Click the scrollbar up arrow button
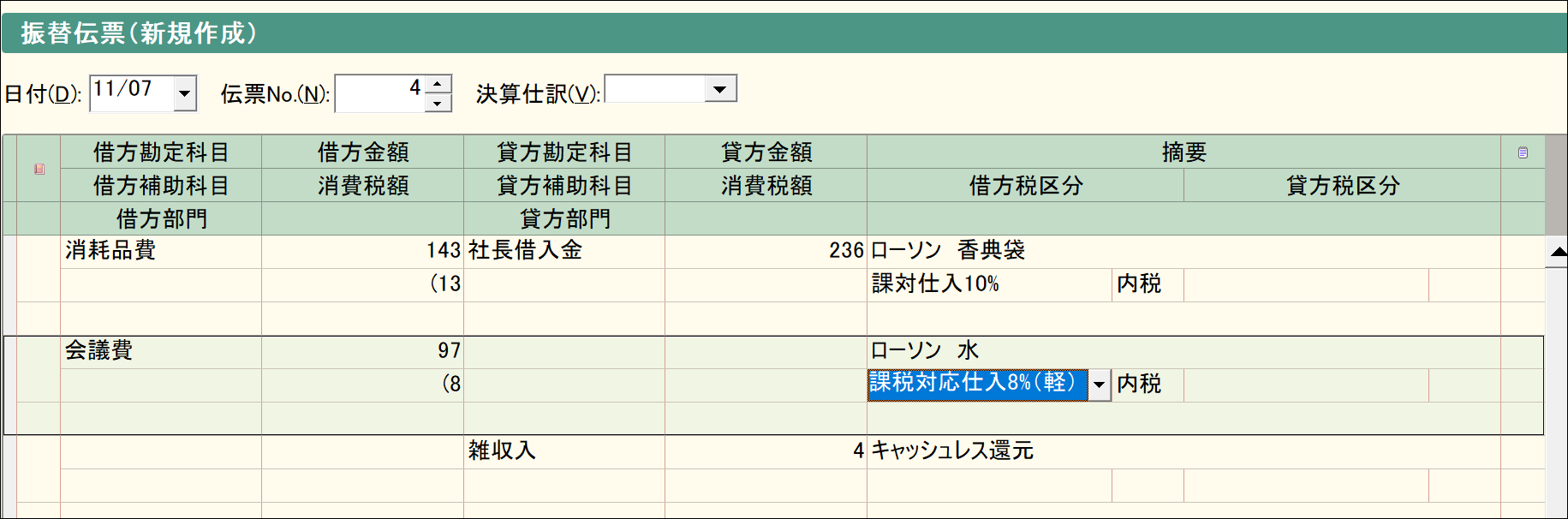Screen dimensions: 1568x519 (x=1557, y=252)
